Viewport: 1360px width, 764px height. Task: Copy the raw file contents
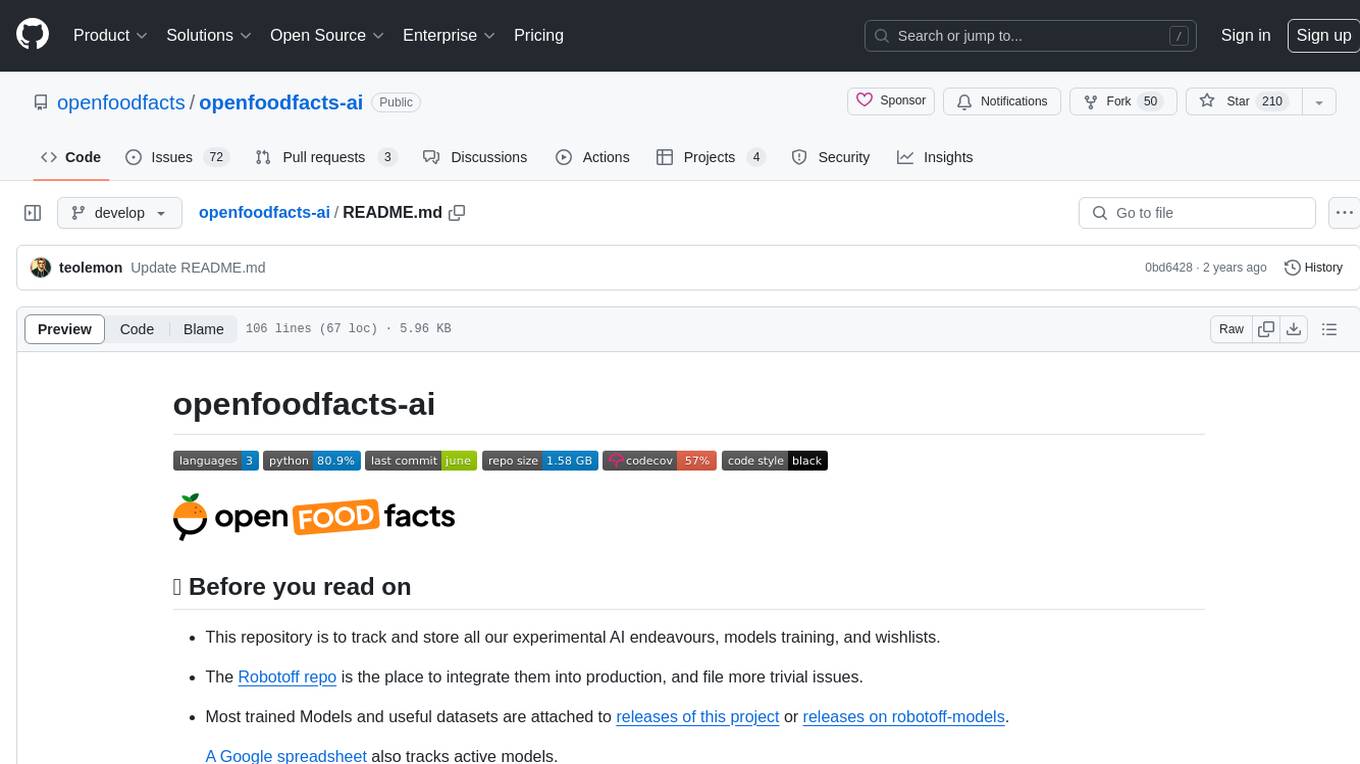pos(1266,329)
